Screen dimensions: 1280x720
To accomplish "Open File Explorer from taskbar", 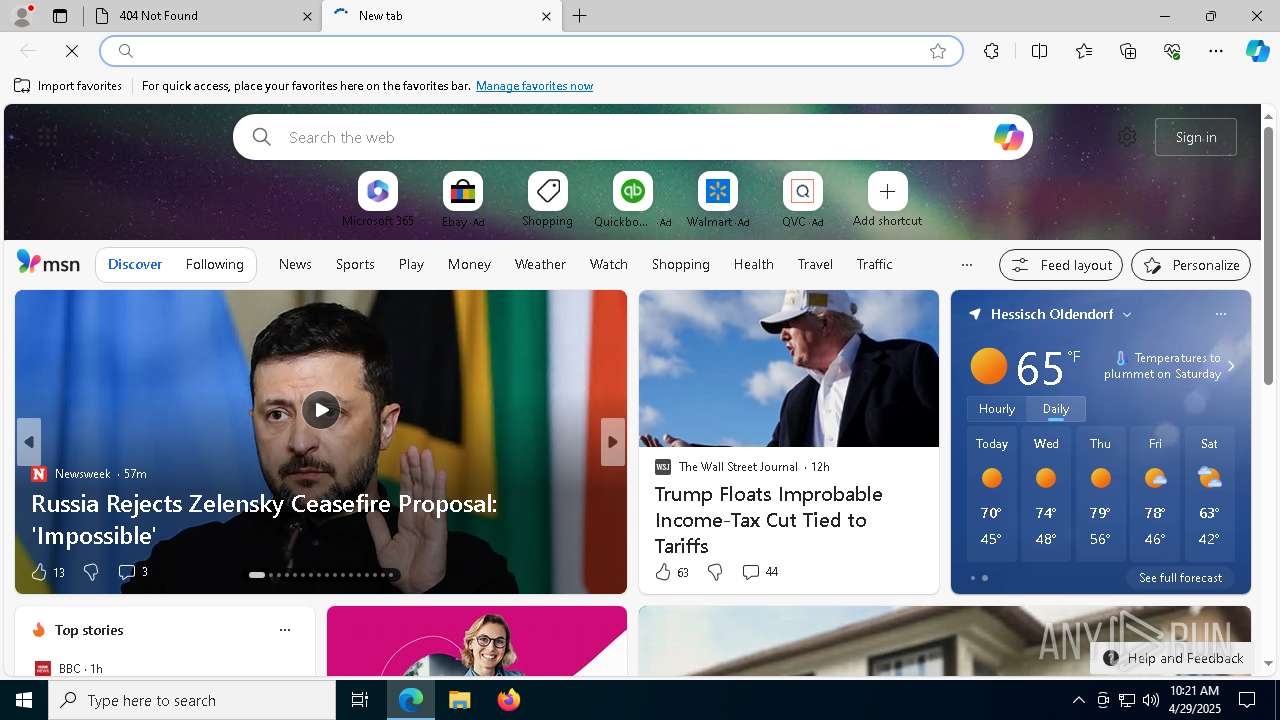I will coord(459,700).
